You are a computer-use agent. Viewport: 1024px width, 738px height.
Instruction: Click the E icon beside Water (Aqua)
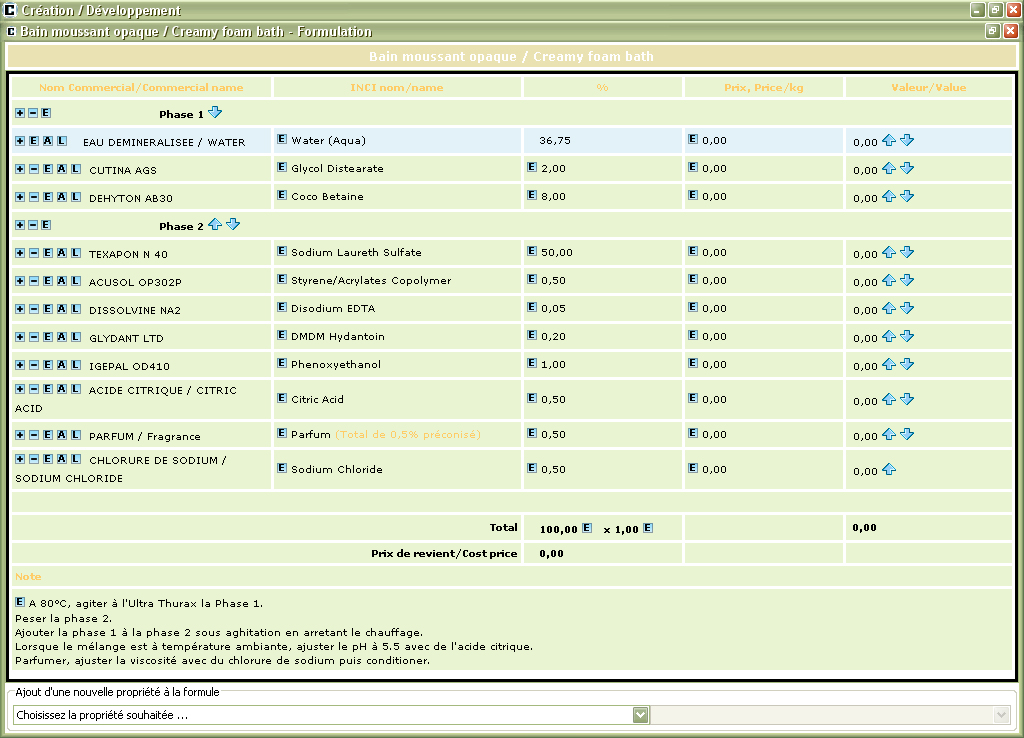pos(282,139)
